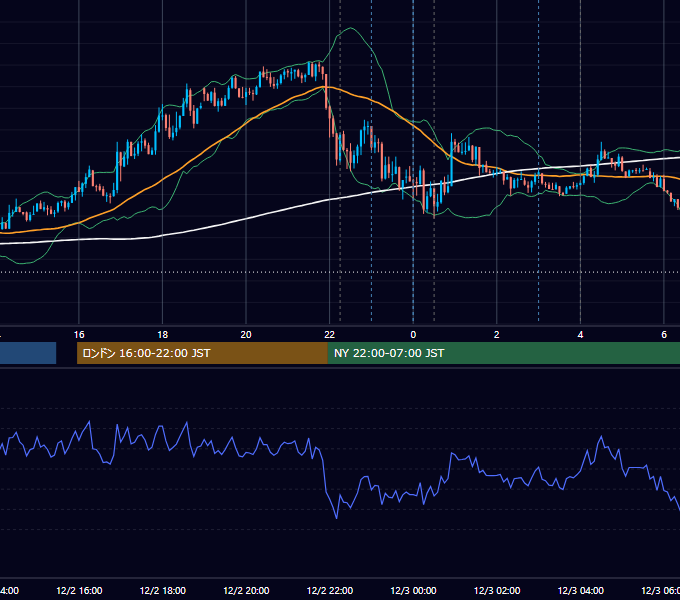Click the 18 hour label on upper axis
This screenshot has height=600, width=680.
coord(163,335)
